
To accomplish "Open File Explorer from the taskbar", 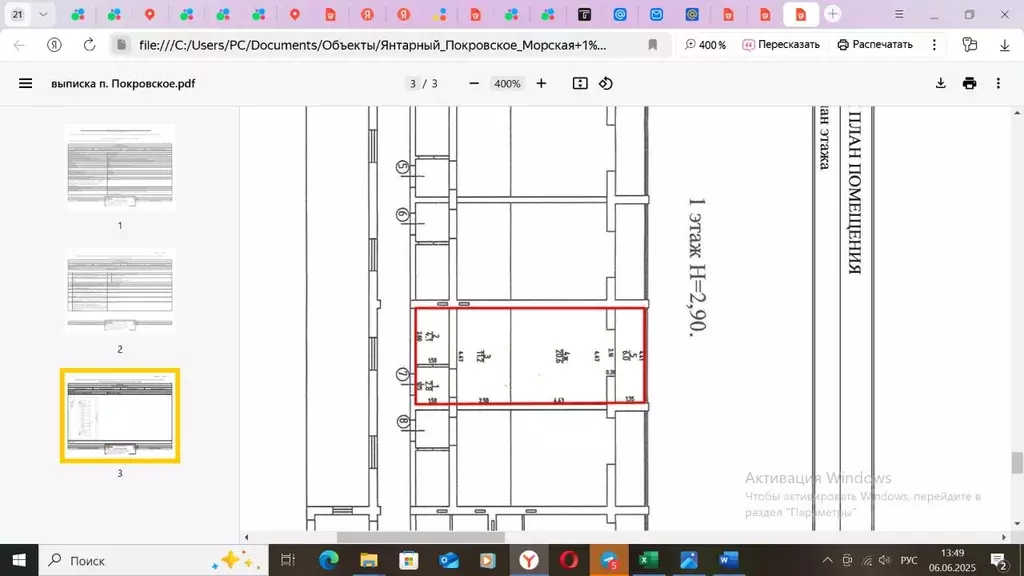I will pos(368,560).
